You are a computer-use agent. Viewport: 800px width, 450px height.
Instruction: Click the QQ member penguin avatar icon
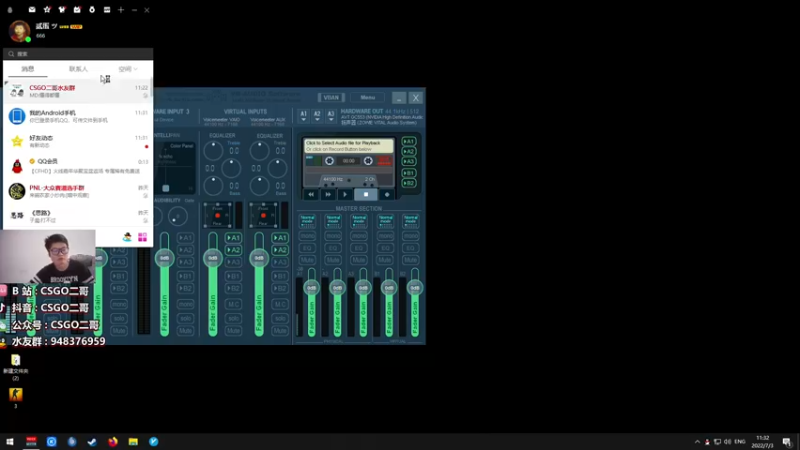17,166
